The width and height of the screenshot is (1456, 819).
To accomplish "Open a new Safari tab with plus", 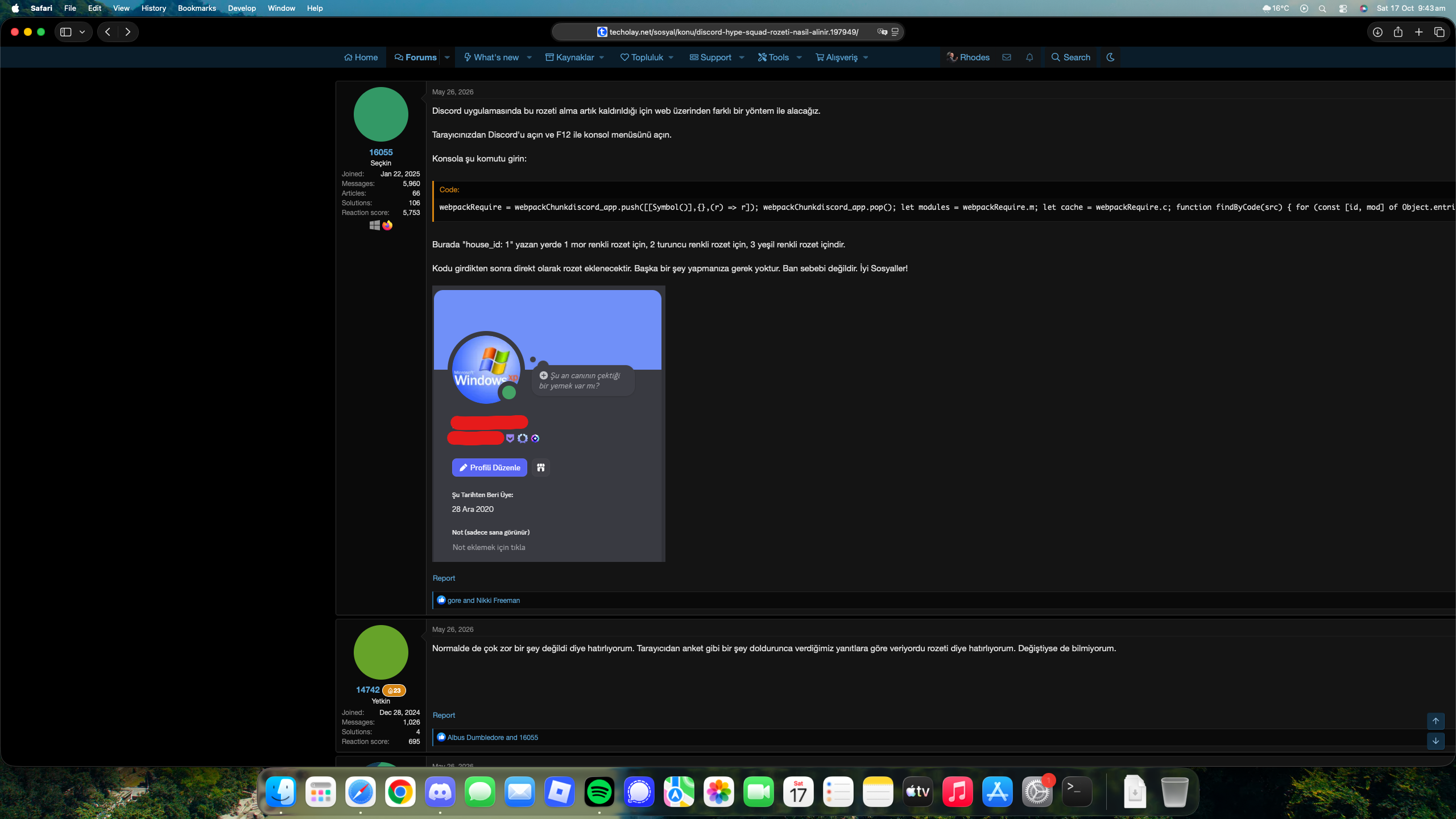I will tap(1419, 32).
